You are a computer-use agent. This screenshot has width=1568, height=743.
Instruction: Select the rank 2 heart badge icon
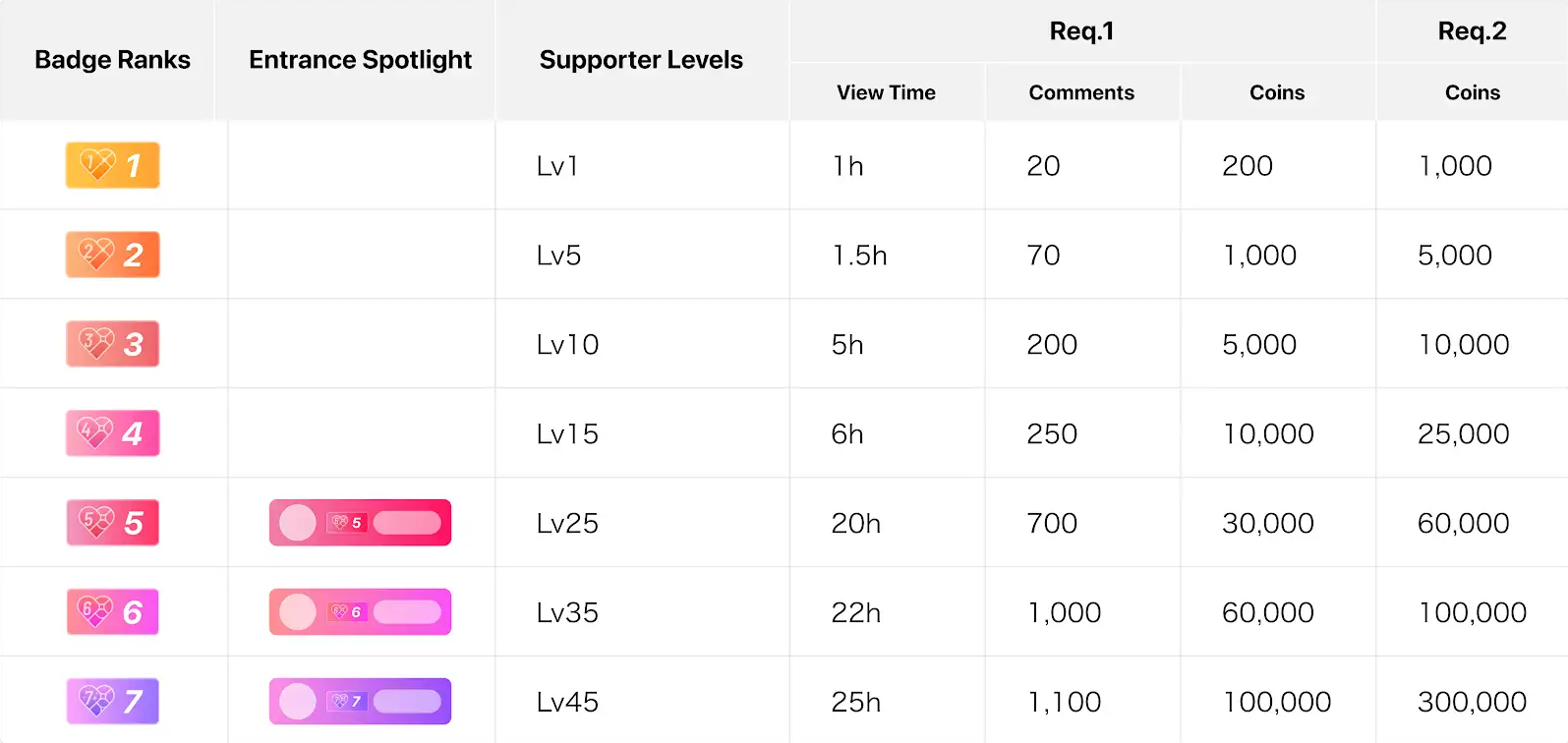tap(112, 255)
